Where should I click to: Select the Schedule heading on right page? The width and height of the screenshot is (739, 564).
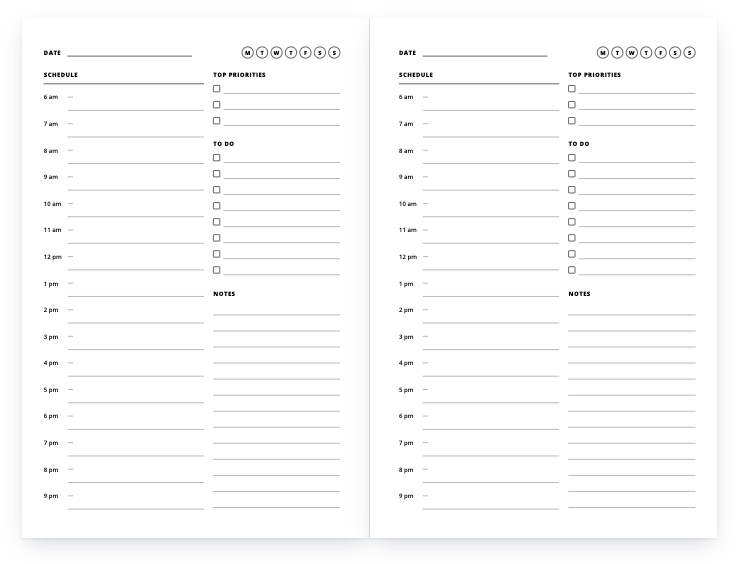tap(416, 75)
